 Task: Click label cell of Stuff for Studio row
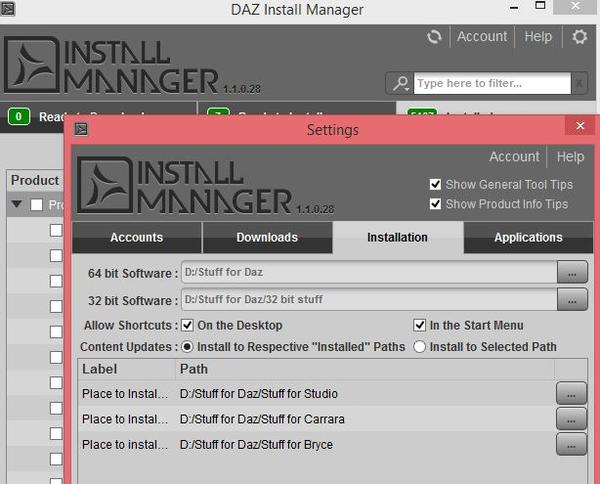tap(125, 394)
